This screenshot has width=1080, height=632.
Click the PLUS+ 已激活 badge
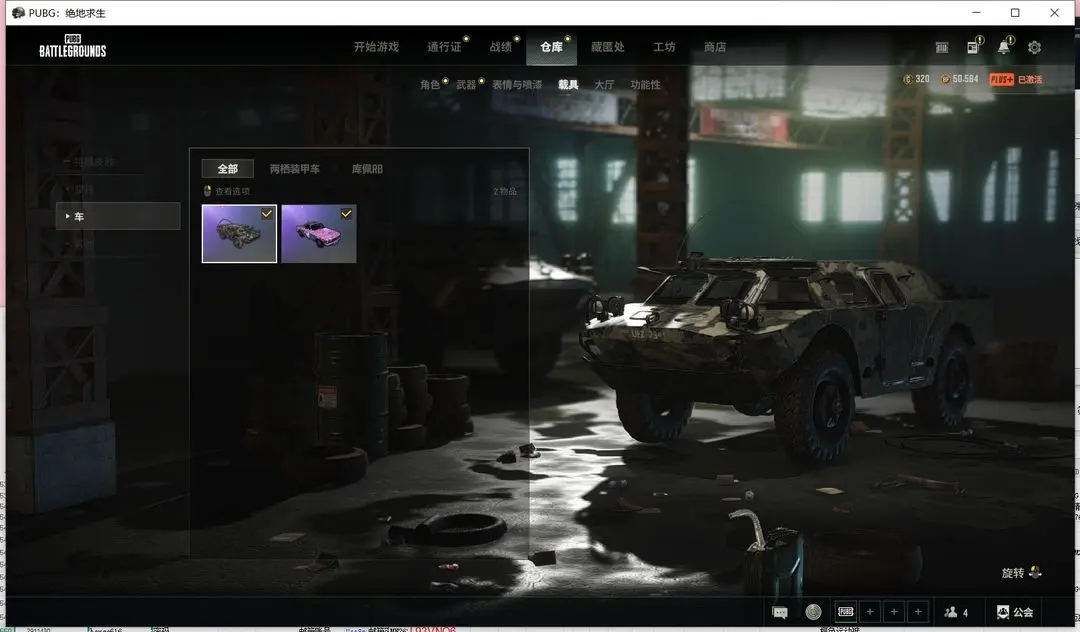1016,79
